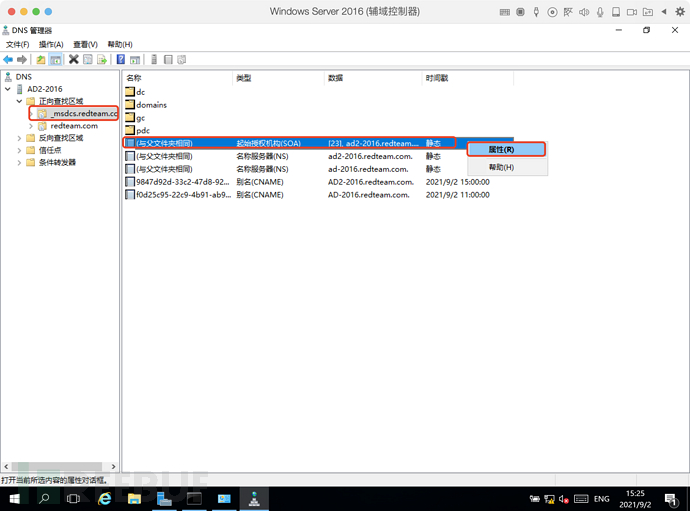Open Server Manager from the taskbar
The width and height of the screenshot is (690, 511).
pyautogui.click(x=164, y=499)
